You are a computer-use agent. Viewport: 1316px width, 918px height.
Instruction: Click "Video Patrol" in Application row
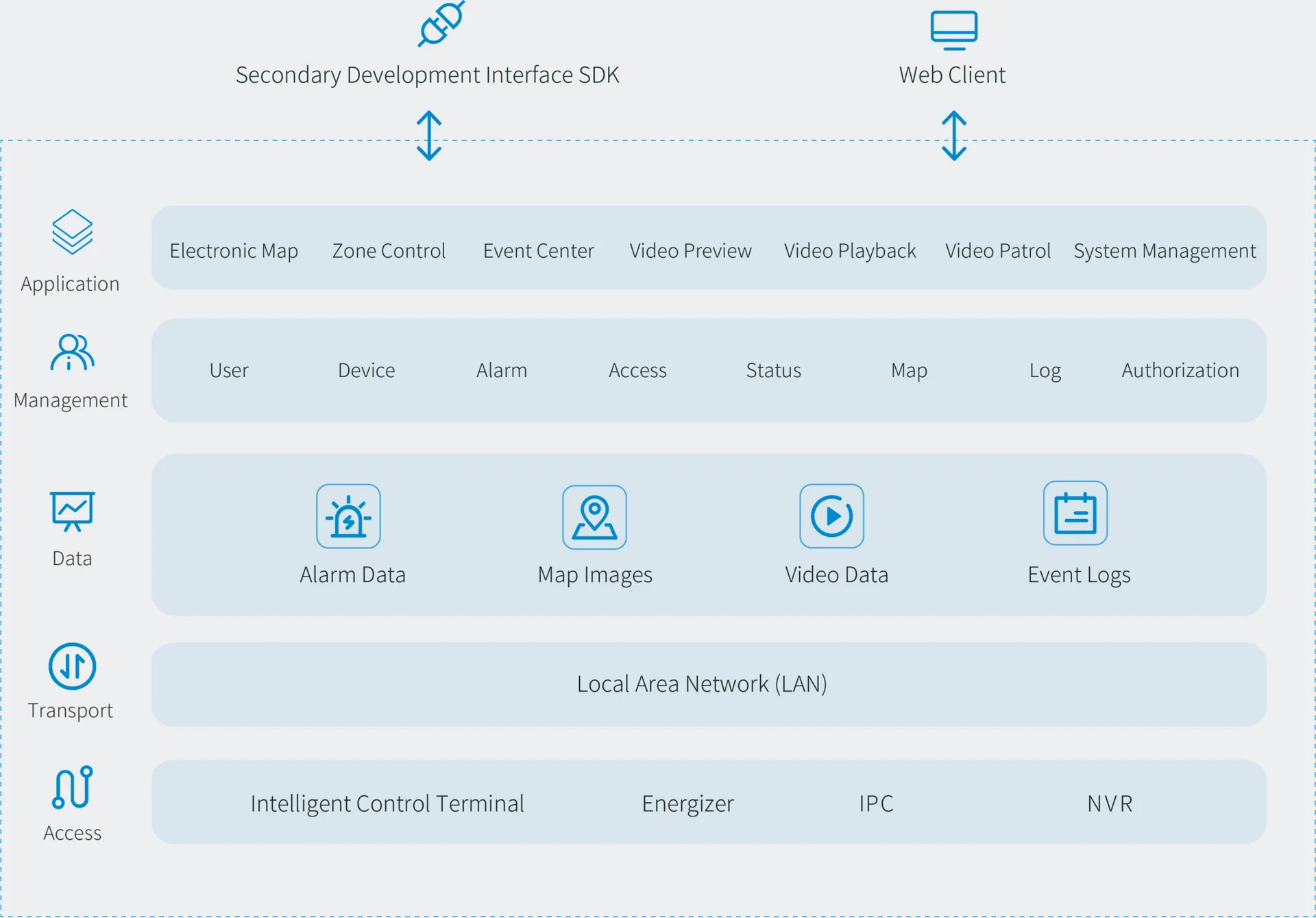click(x=997, y=251)
